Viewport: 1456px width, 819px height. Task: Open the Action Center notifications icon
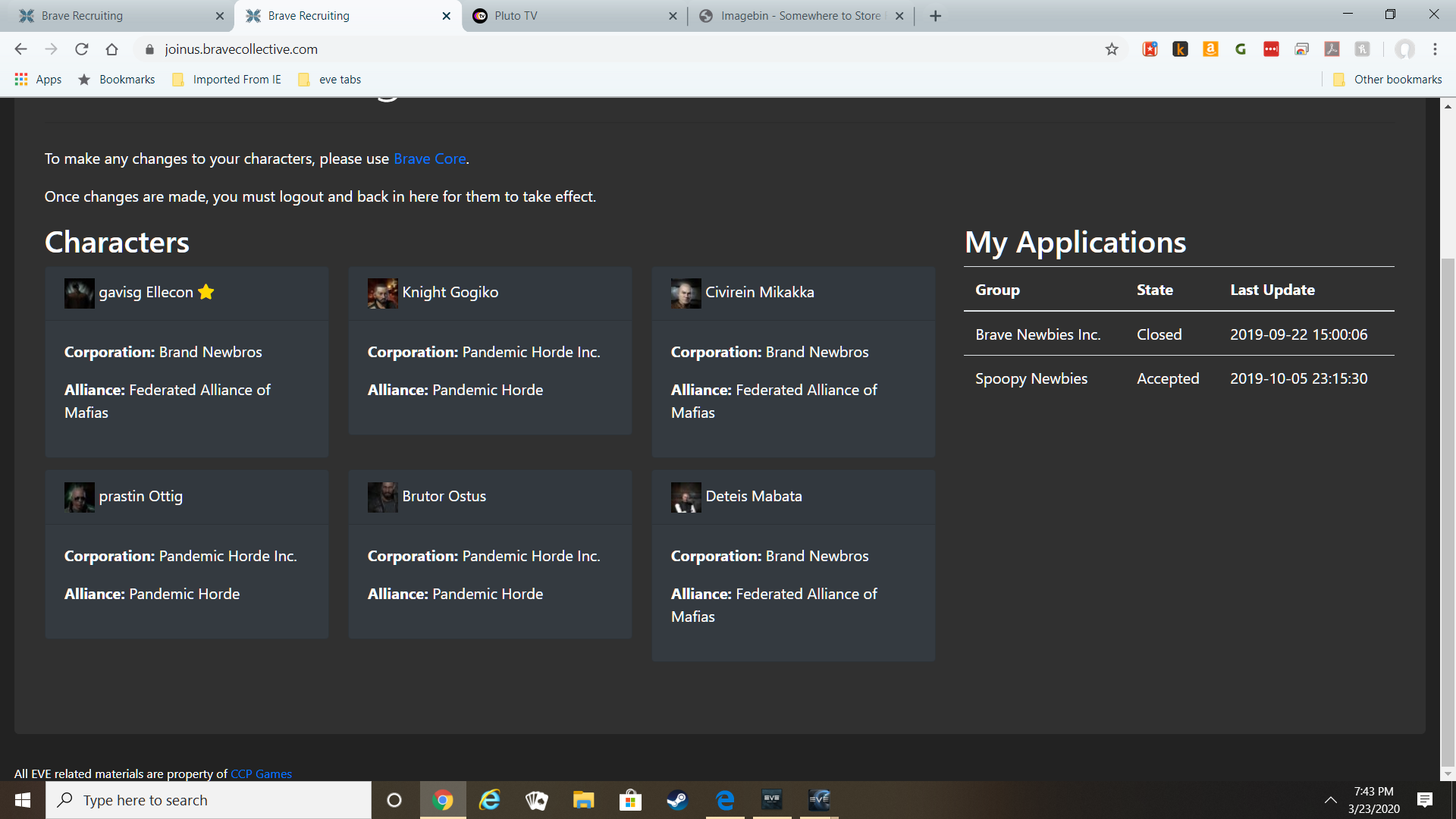point(1425,800)
